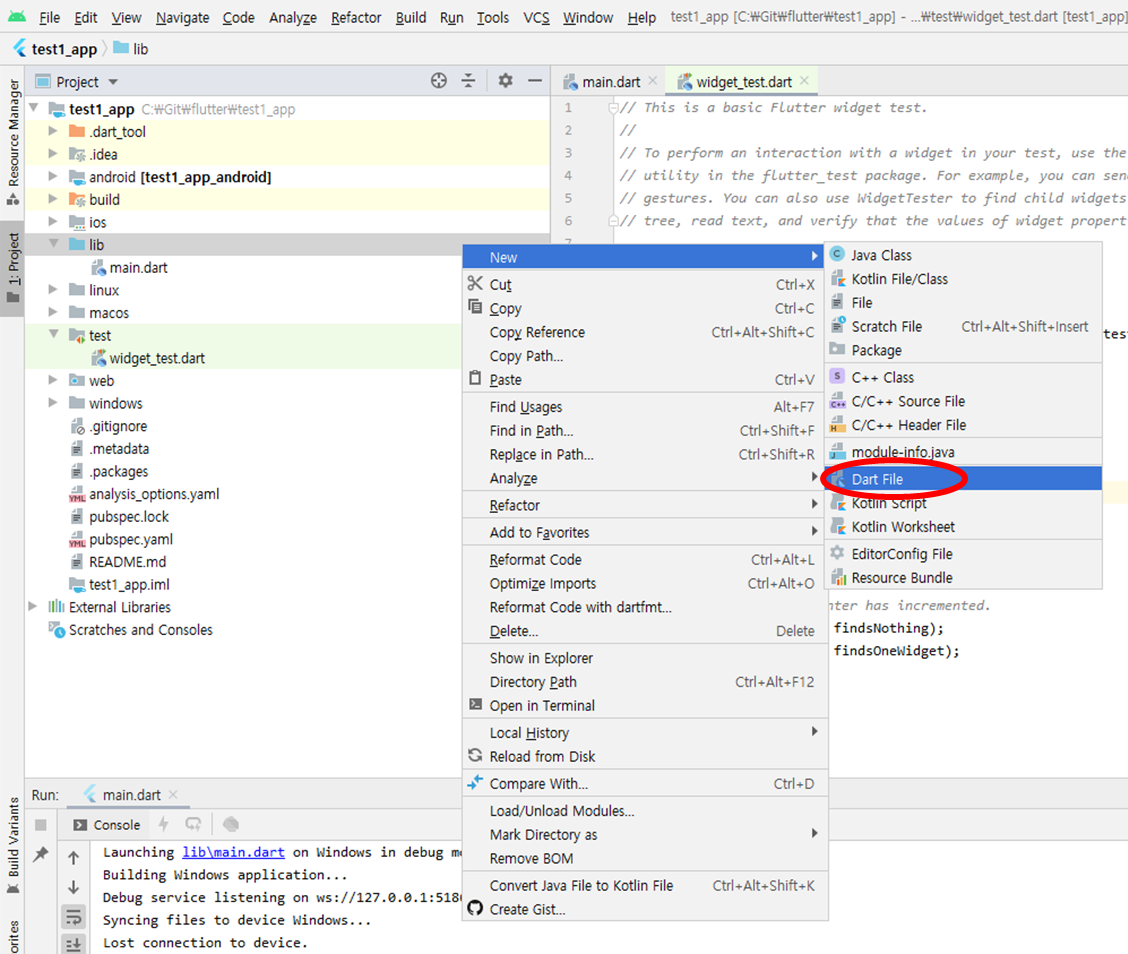Choose Open in Terminal

(645, 706)
